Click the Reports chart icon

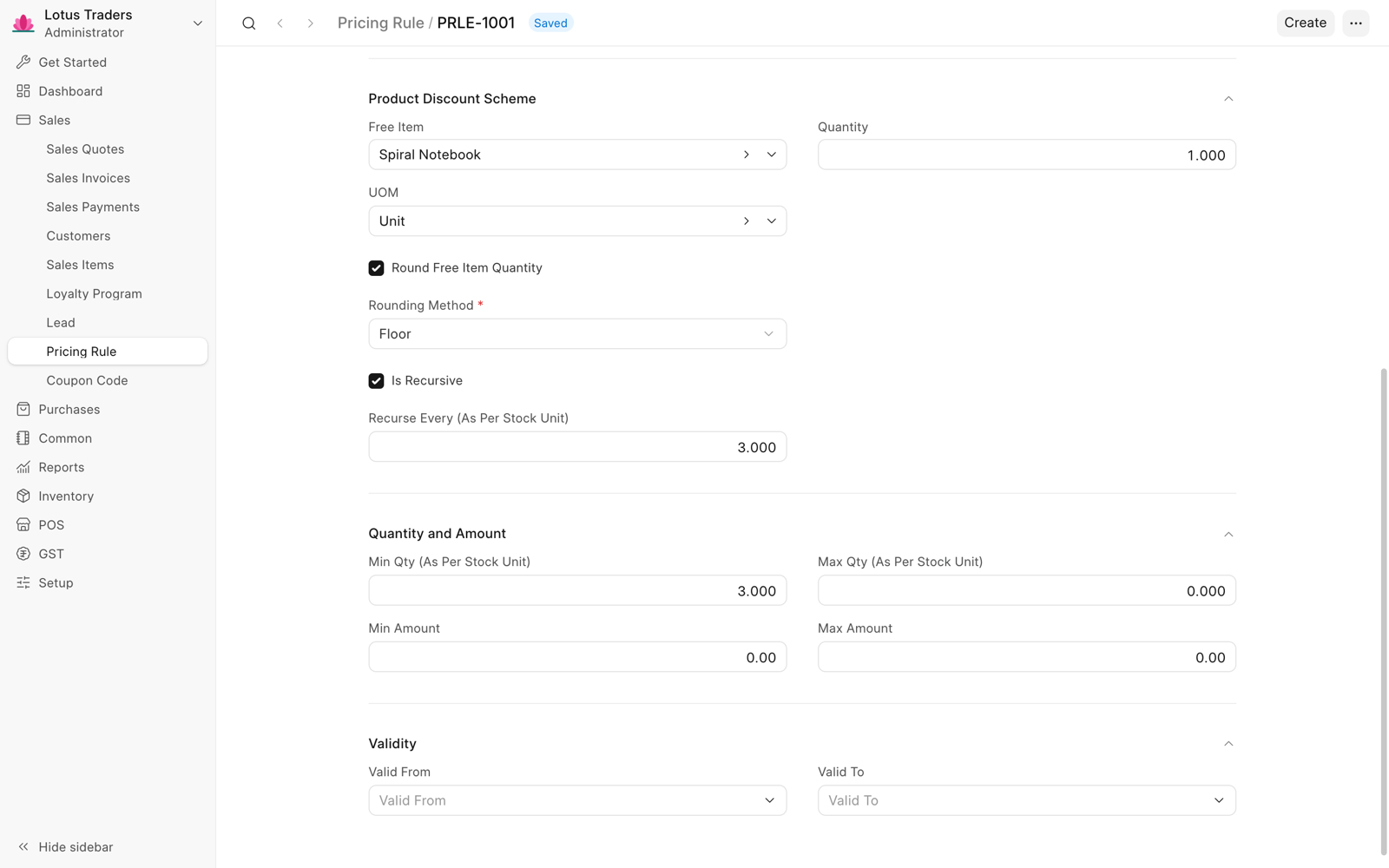tap(23, 467)
